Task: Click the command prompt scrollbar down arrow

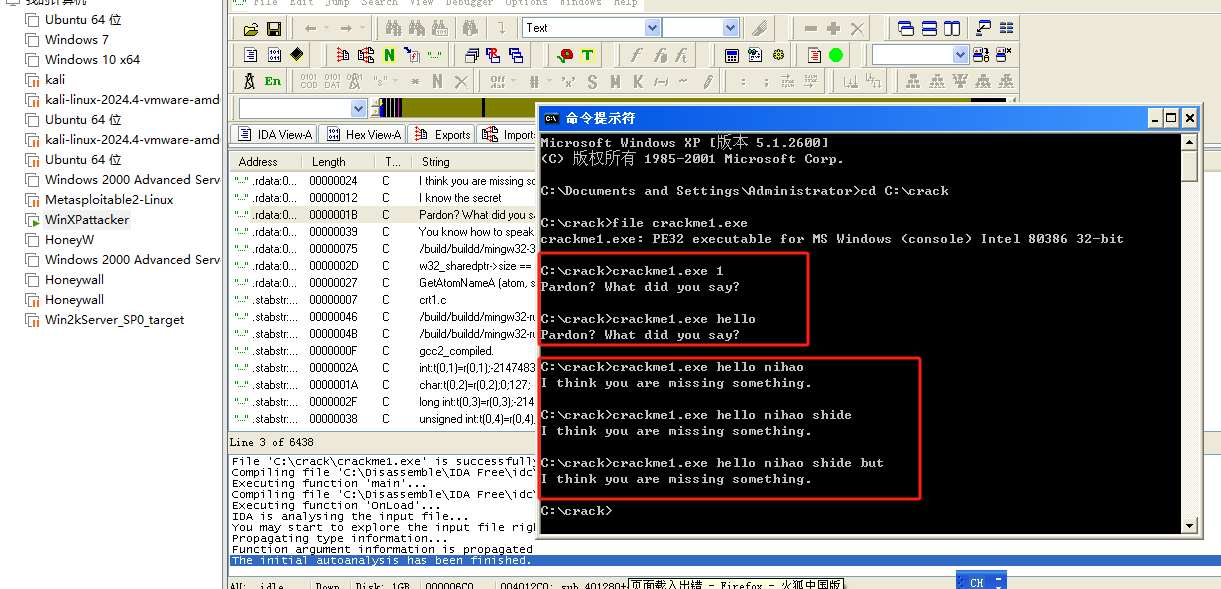Action: tap(1189, 525)
